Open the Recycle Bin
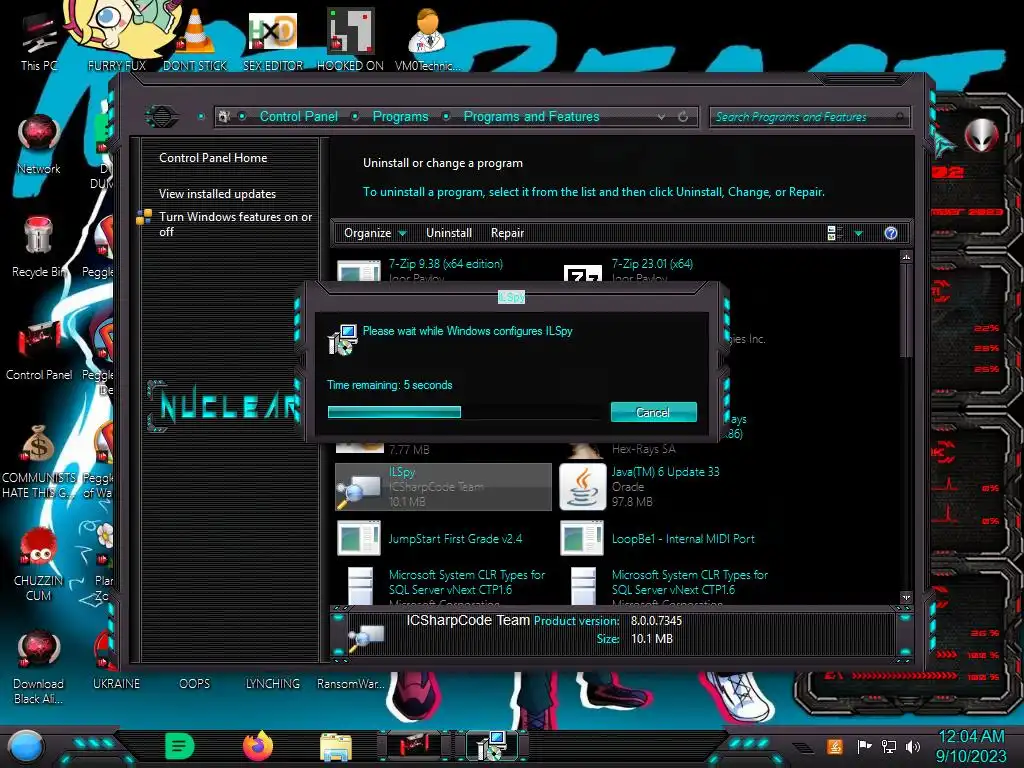The image size is (1024, 768). pyautogui.click(x=38, y=247)
